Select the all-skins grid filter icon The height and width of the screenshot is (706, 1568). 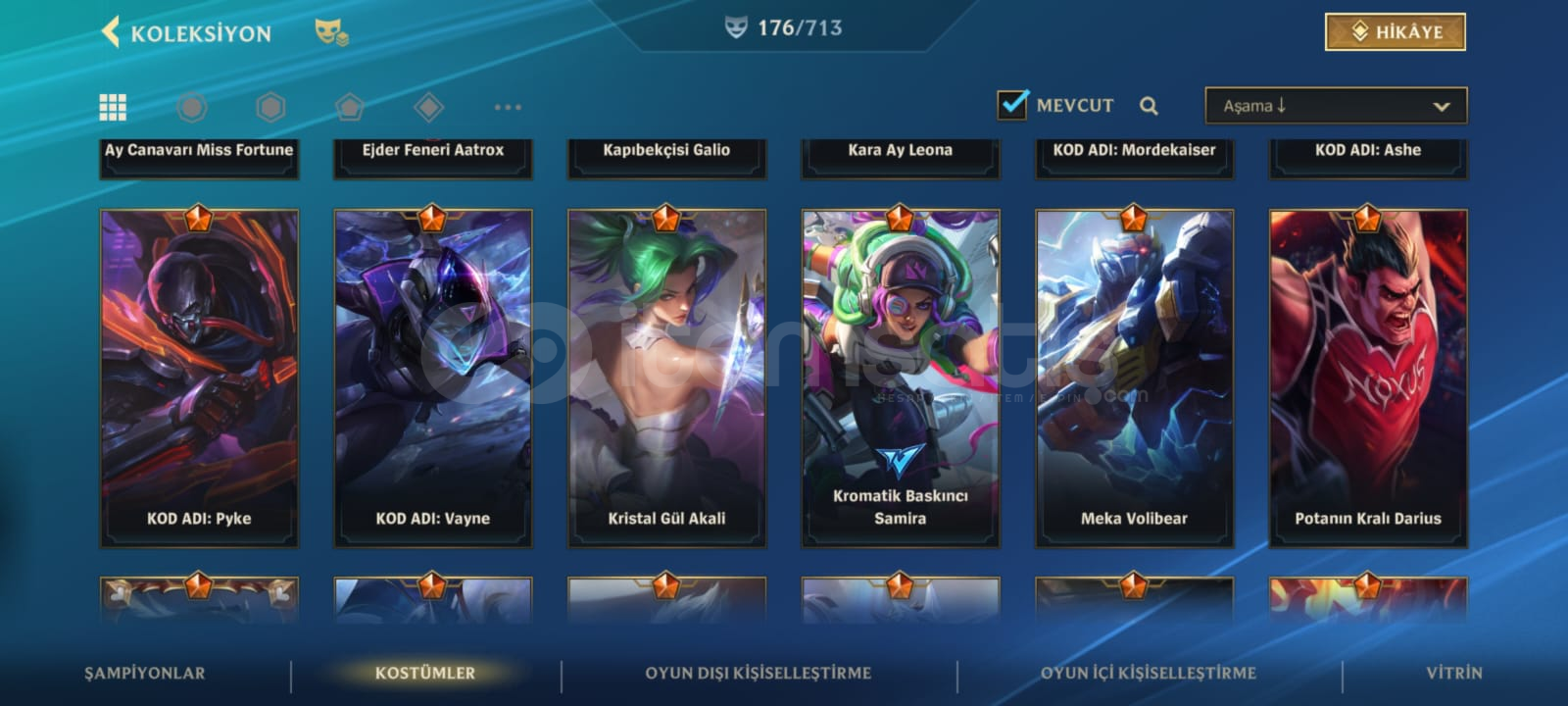[x=113, y=107]
